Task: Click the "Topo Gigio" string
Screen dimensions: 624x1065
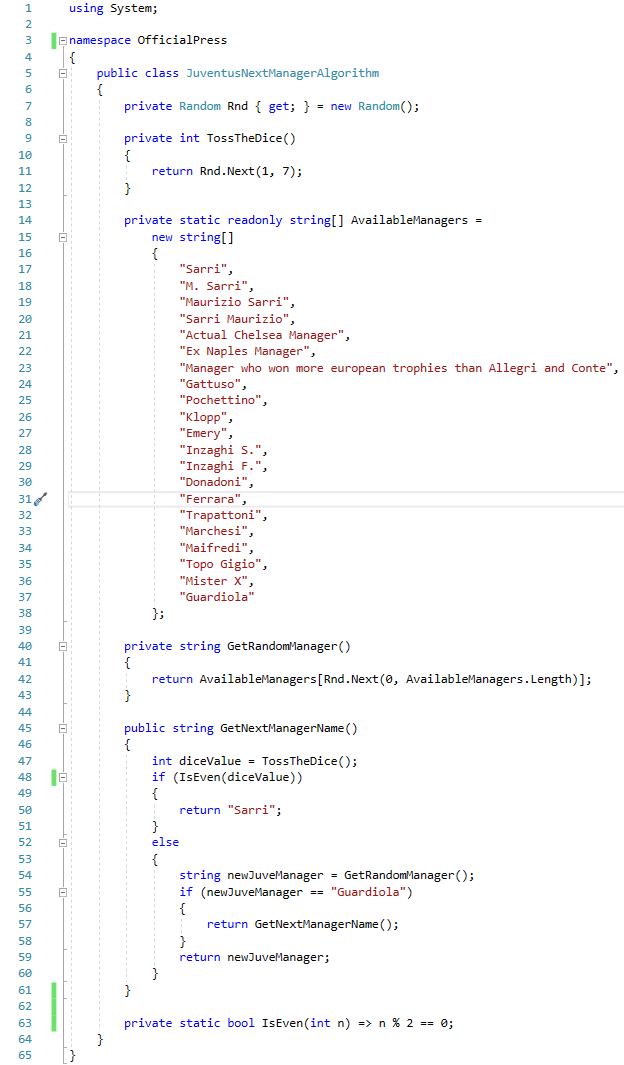Action: click(220, 564)
